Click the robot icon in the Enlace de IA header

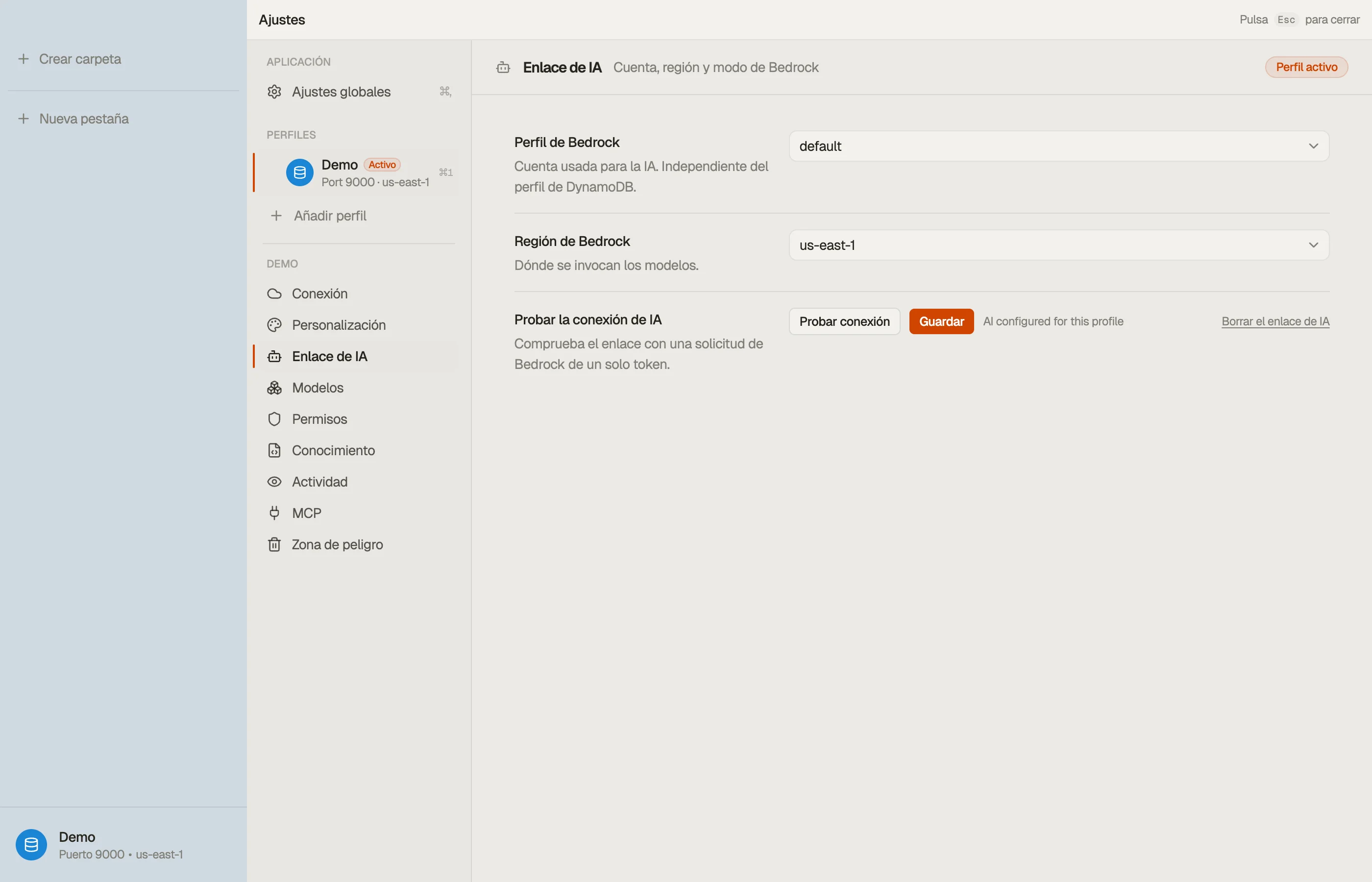coord(503,68)
